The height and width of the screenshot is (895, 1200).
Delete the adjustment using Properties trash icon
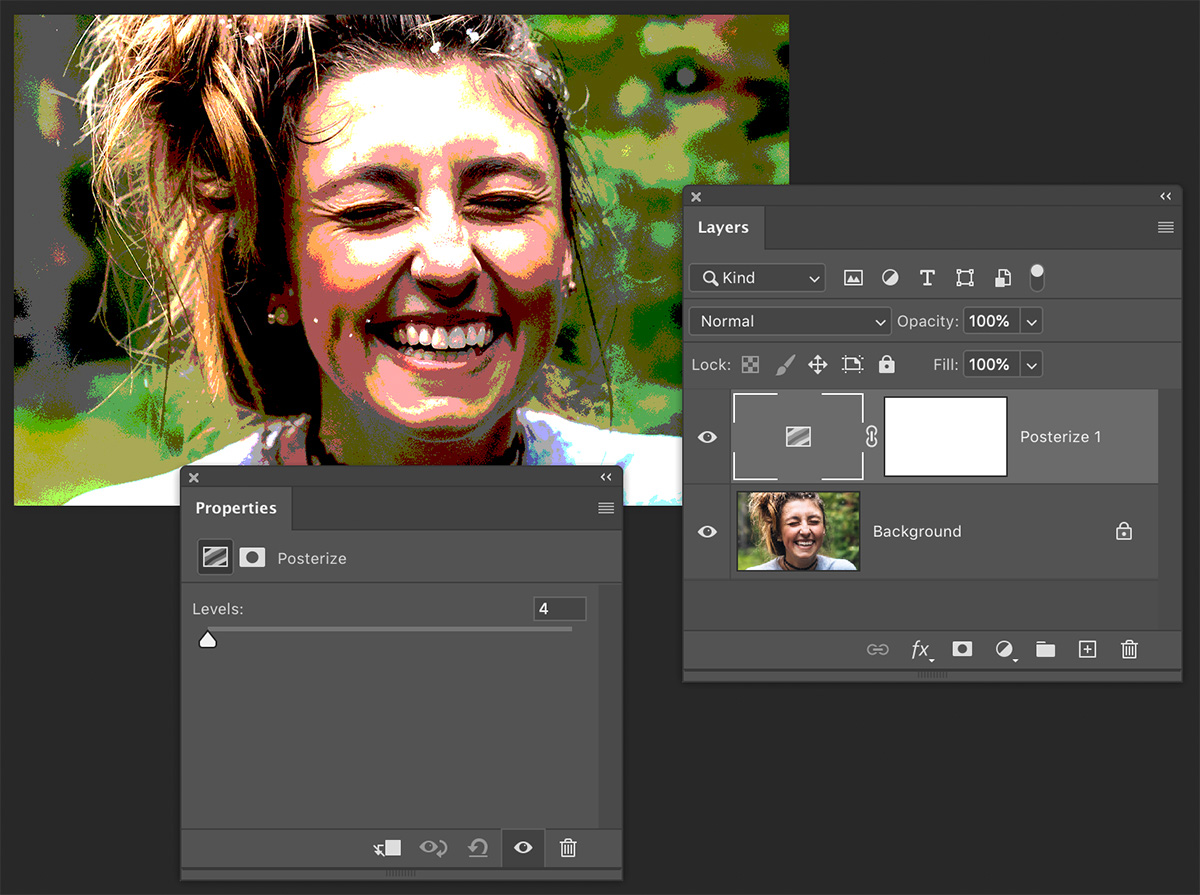[x=568, y=848]
